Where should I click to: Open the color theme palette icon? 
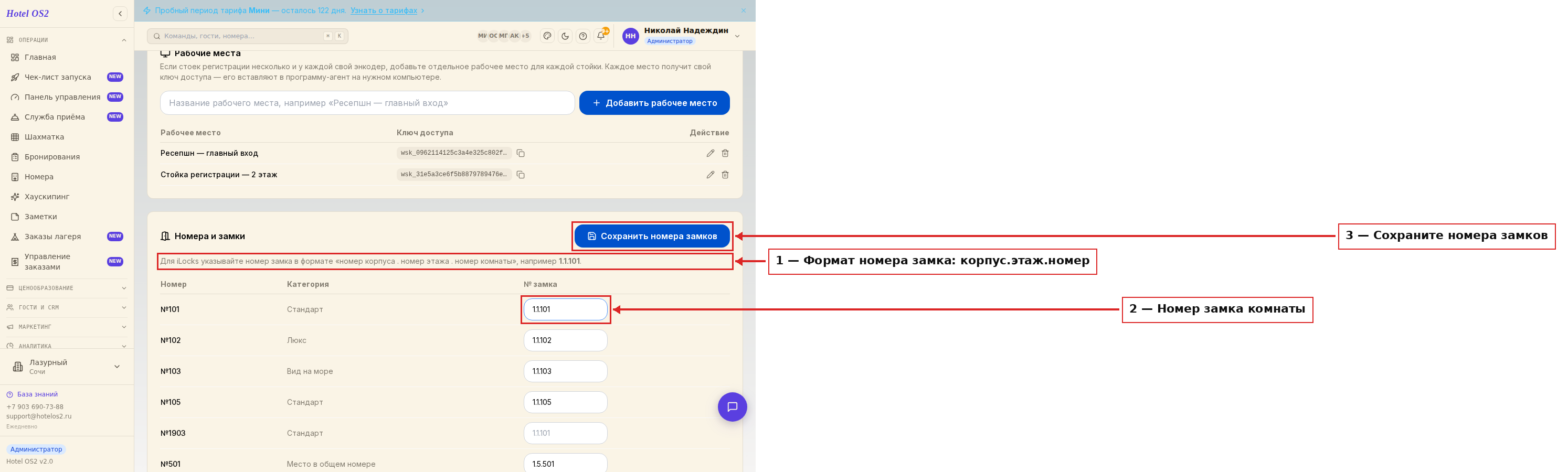point(547,36)
